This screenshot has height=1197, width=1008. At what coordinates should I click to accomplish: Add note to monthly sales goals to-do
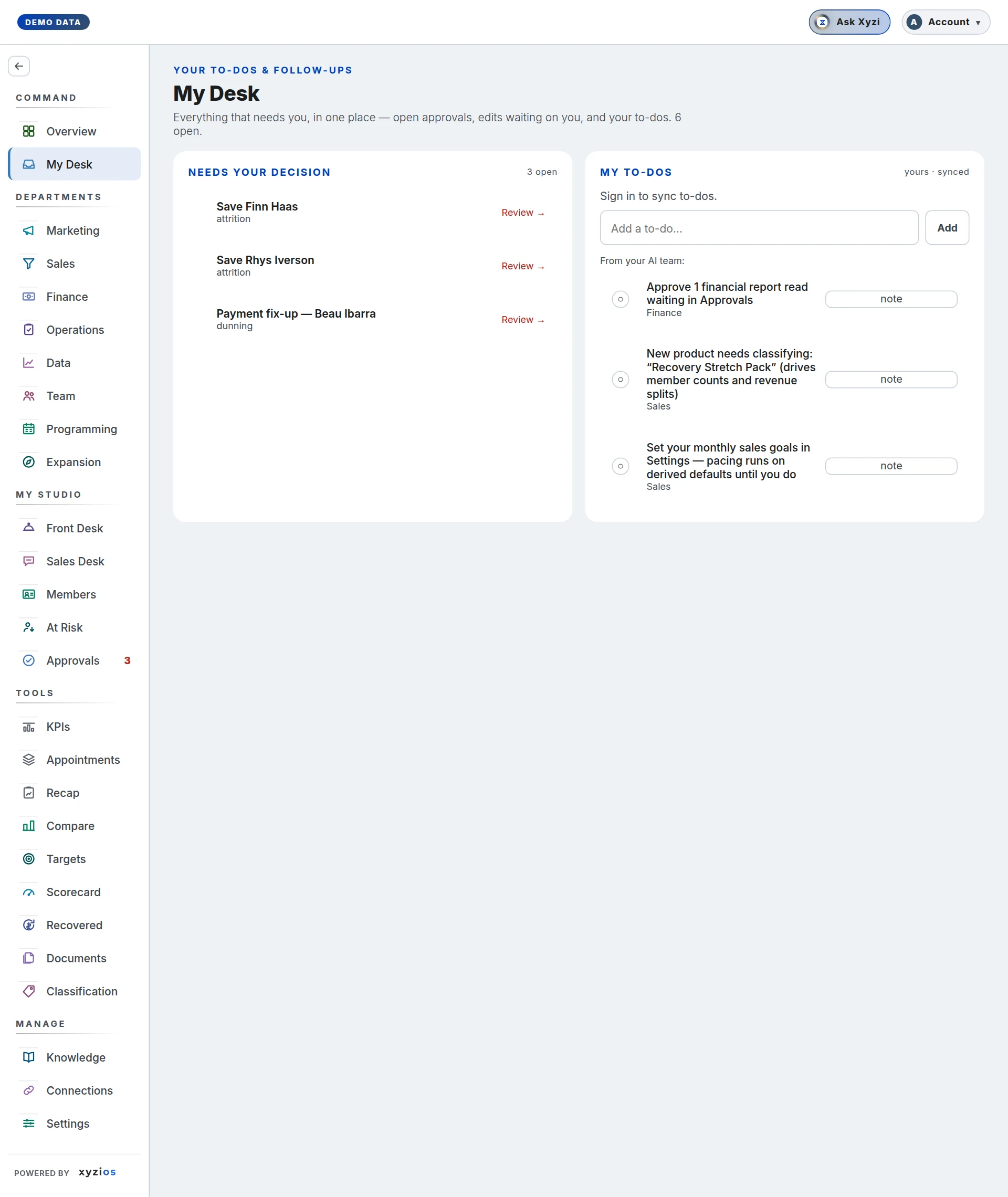(891, 466)
